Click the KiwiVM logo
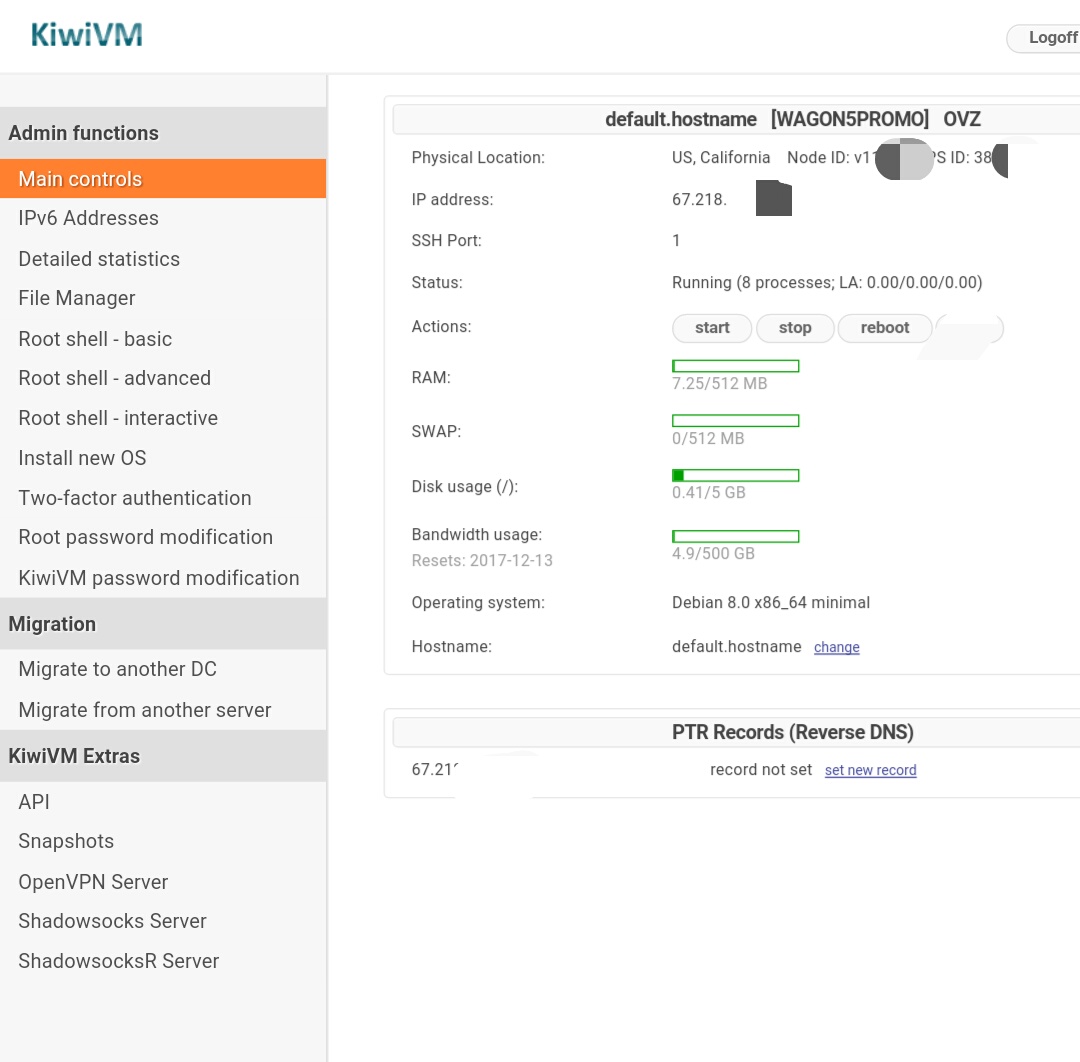The height and width of the screenshot is (1062, 1080). tap(87, 35)
